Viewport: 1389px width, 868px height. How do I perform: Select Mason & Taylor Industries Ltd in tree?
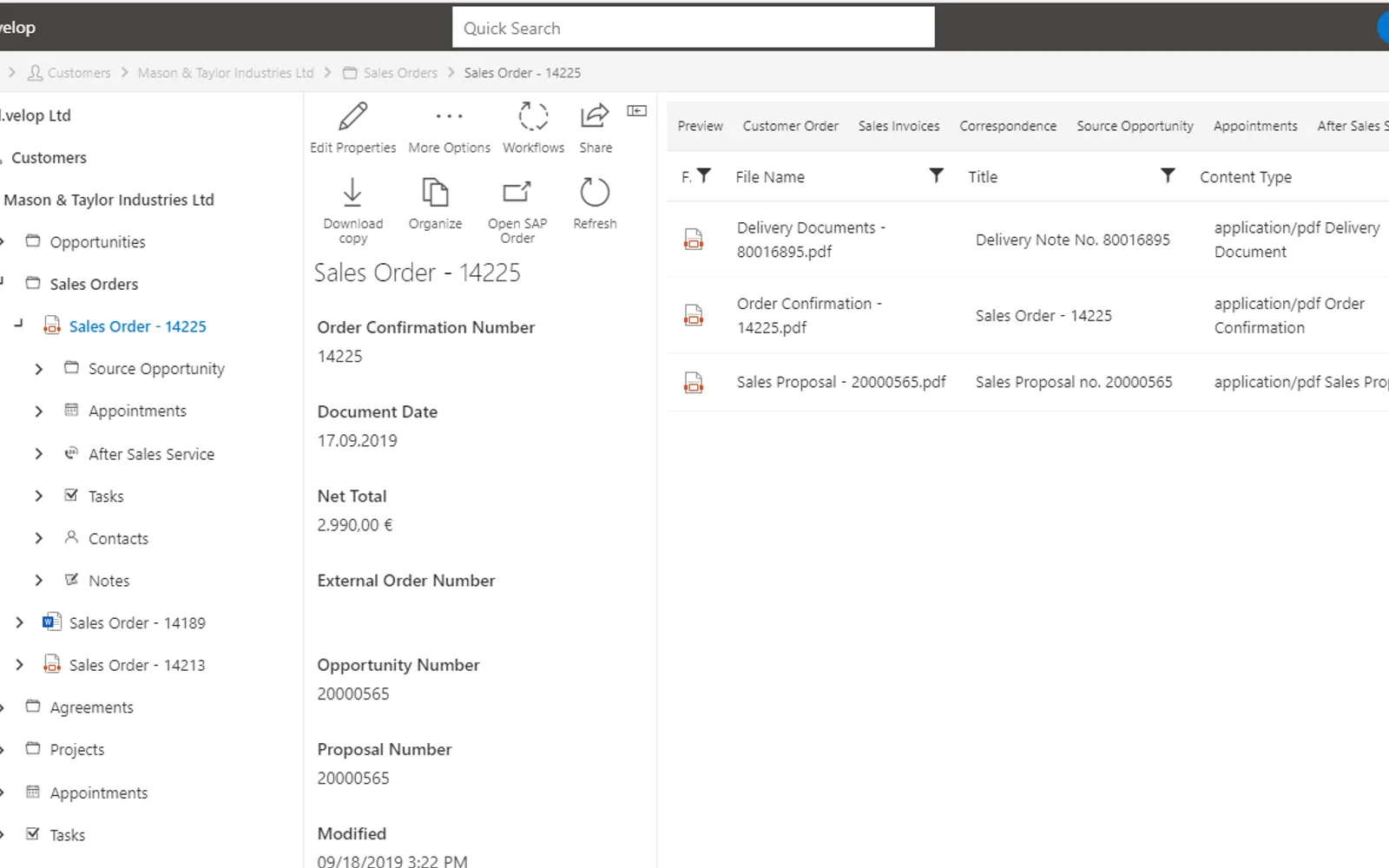(109, 200)
